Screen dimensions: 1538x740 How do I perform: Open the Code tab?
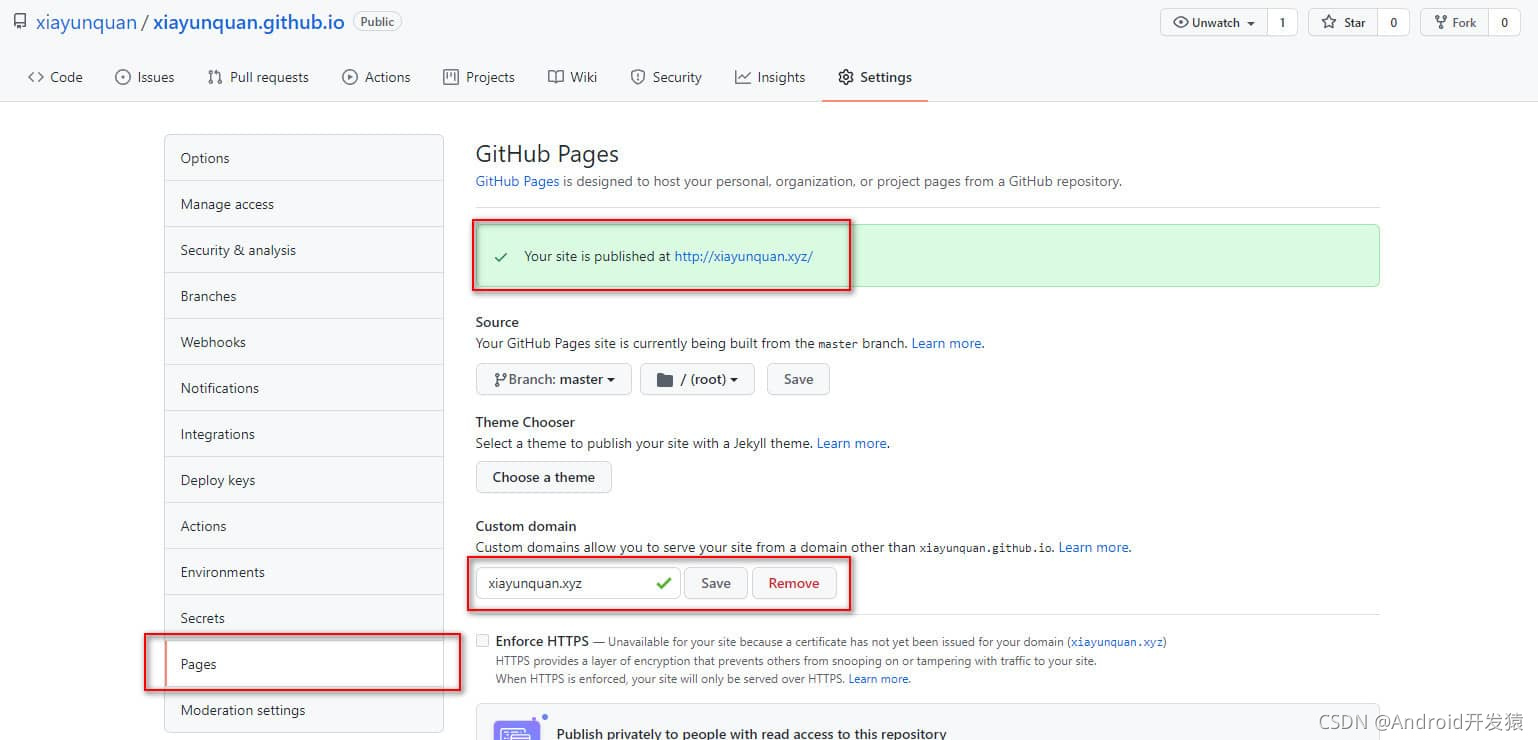pyautogui.click(x=56, y=77)
